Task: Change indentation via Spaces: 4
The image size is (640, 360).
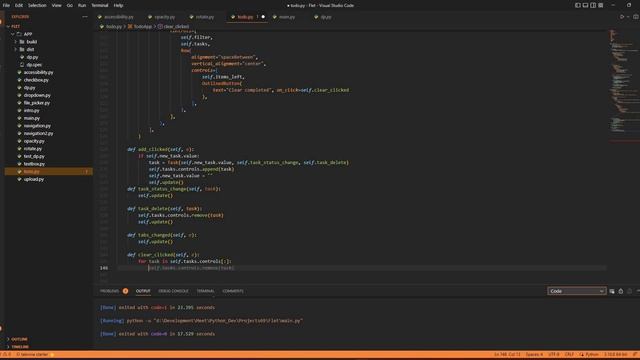Action: point(534,355)
